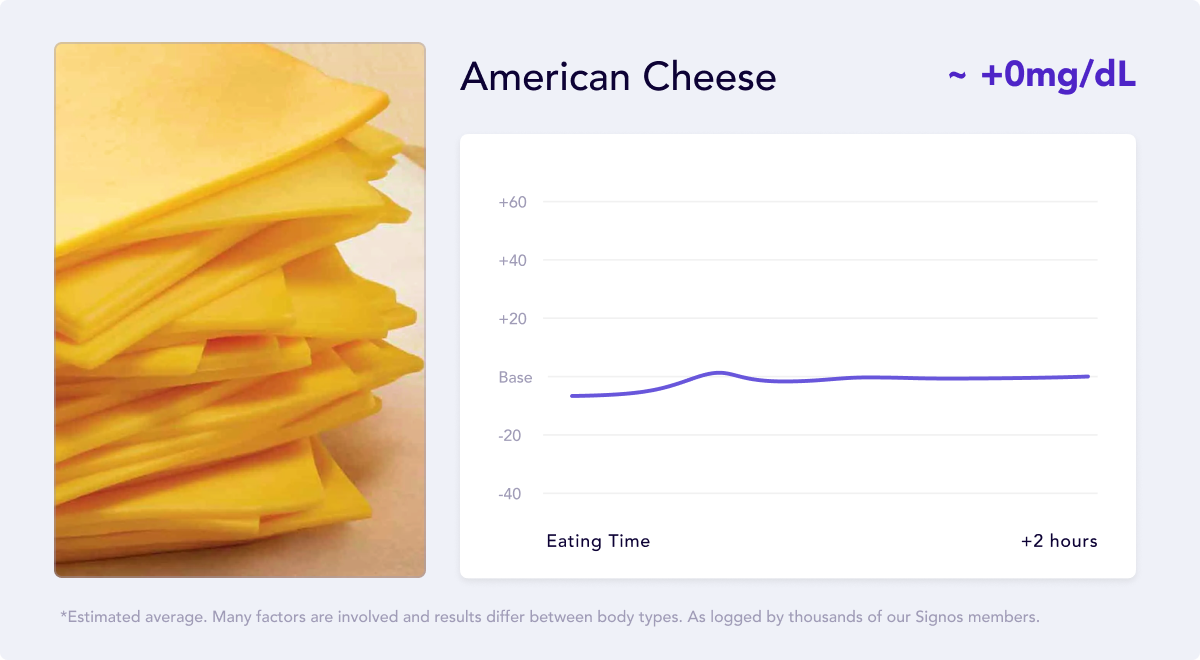The width and height of the screenshot is (1200, 660).
Task: Click the +2 hours label
Action: pyautogui.click(x=1059, y=541)
